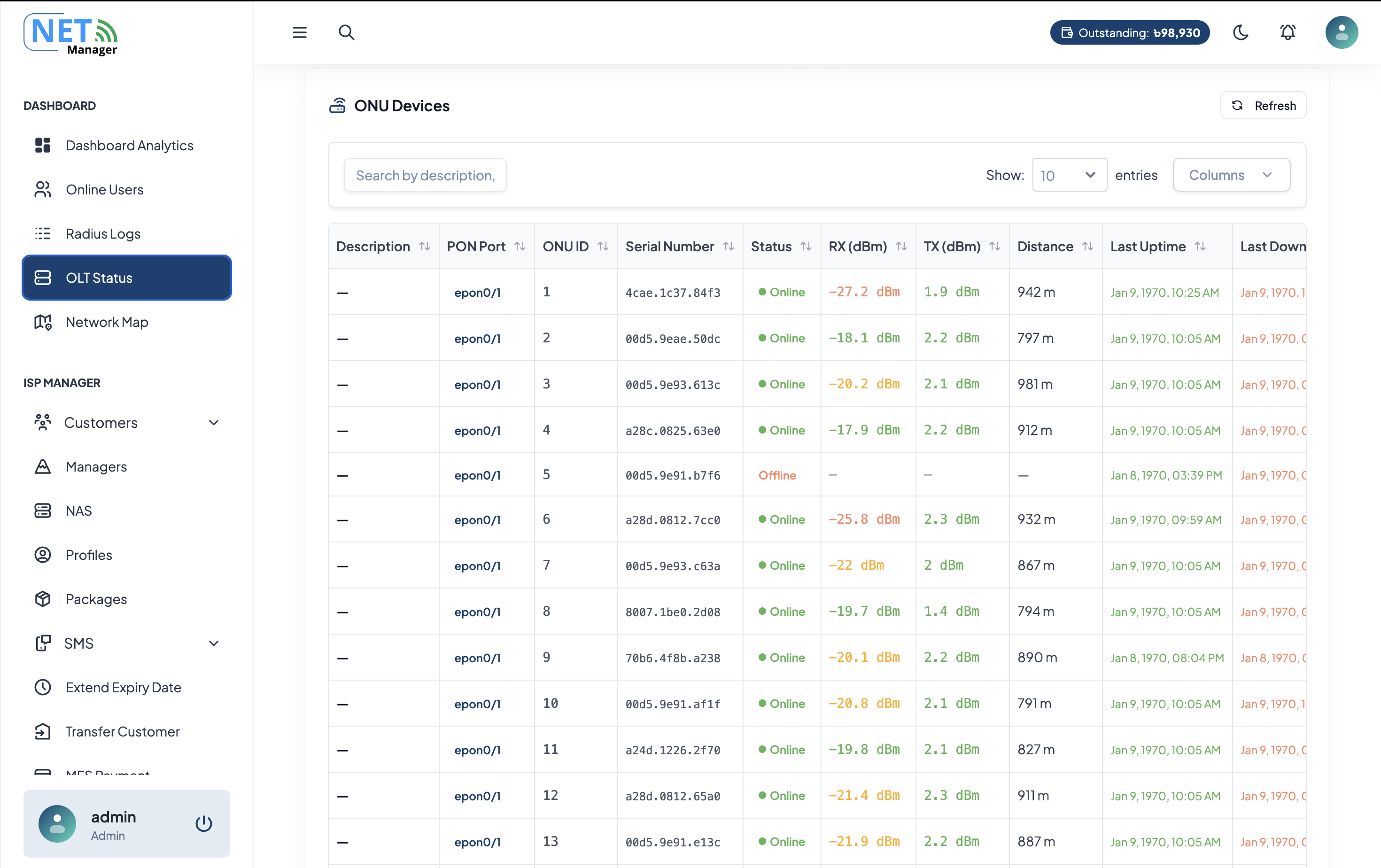Switch to dark mode via moon icon
This screenshot has height=868, width=1381.
(1241, 33)
